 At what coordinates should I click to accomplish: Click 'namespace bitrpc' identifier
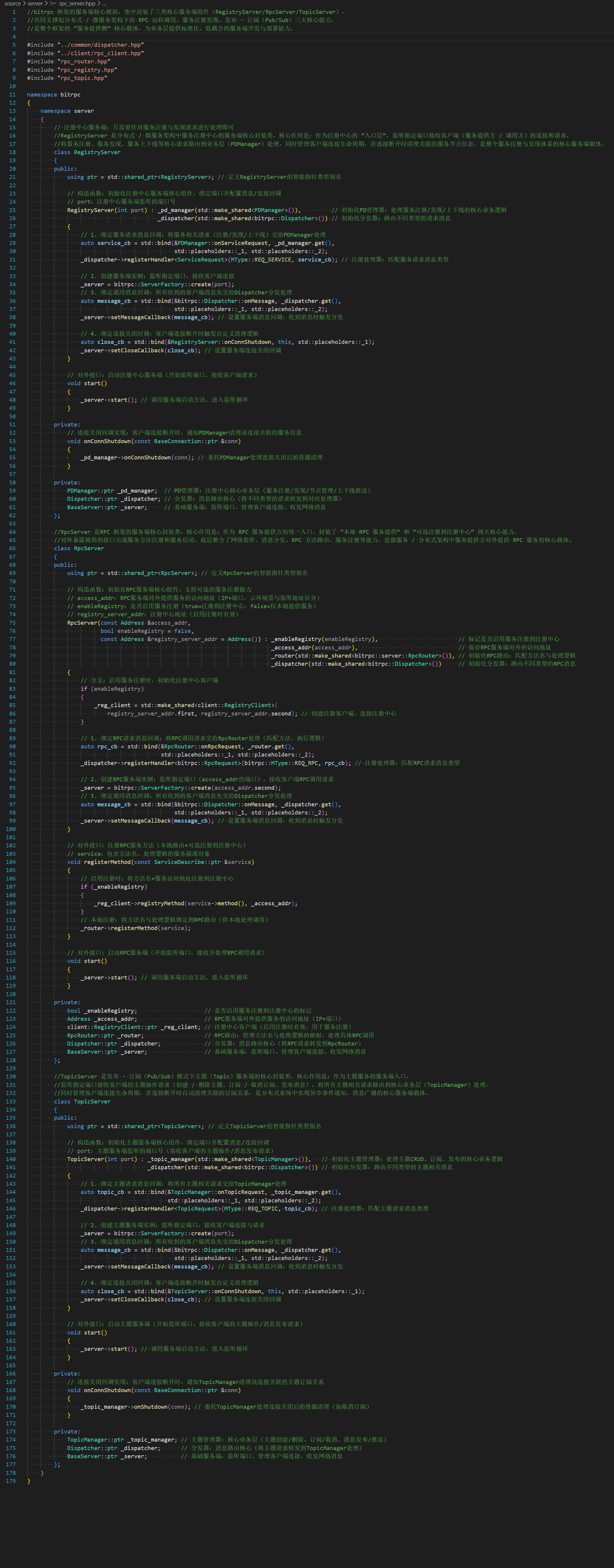pyautogui.click(x=70, y=95)
